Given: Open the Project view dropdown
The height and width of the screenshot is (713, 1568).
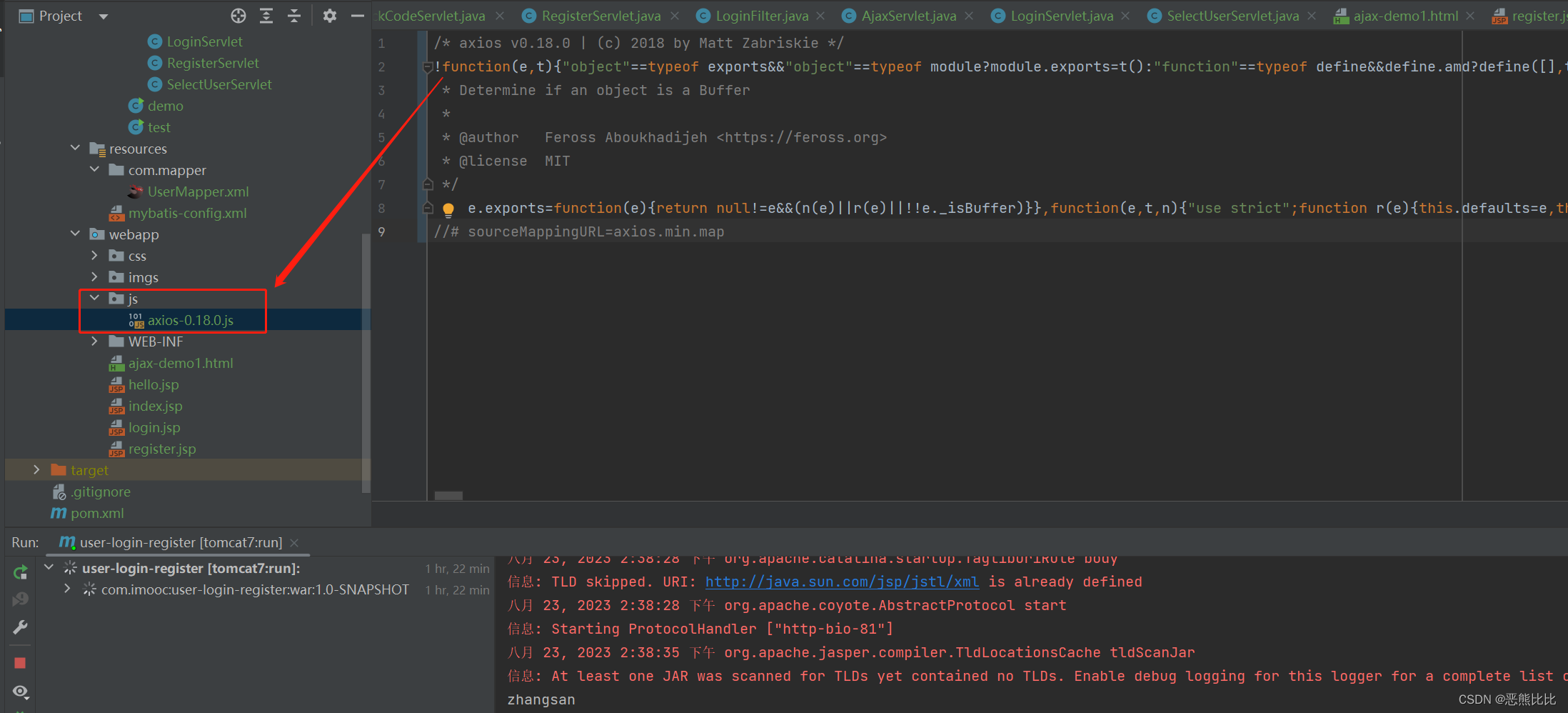Looking at the screenshot, I should 103,16.
